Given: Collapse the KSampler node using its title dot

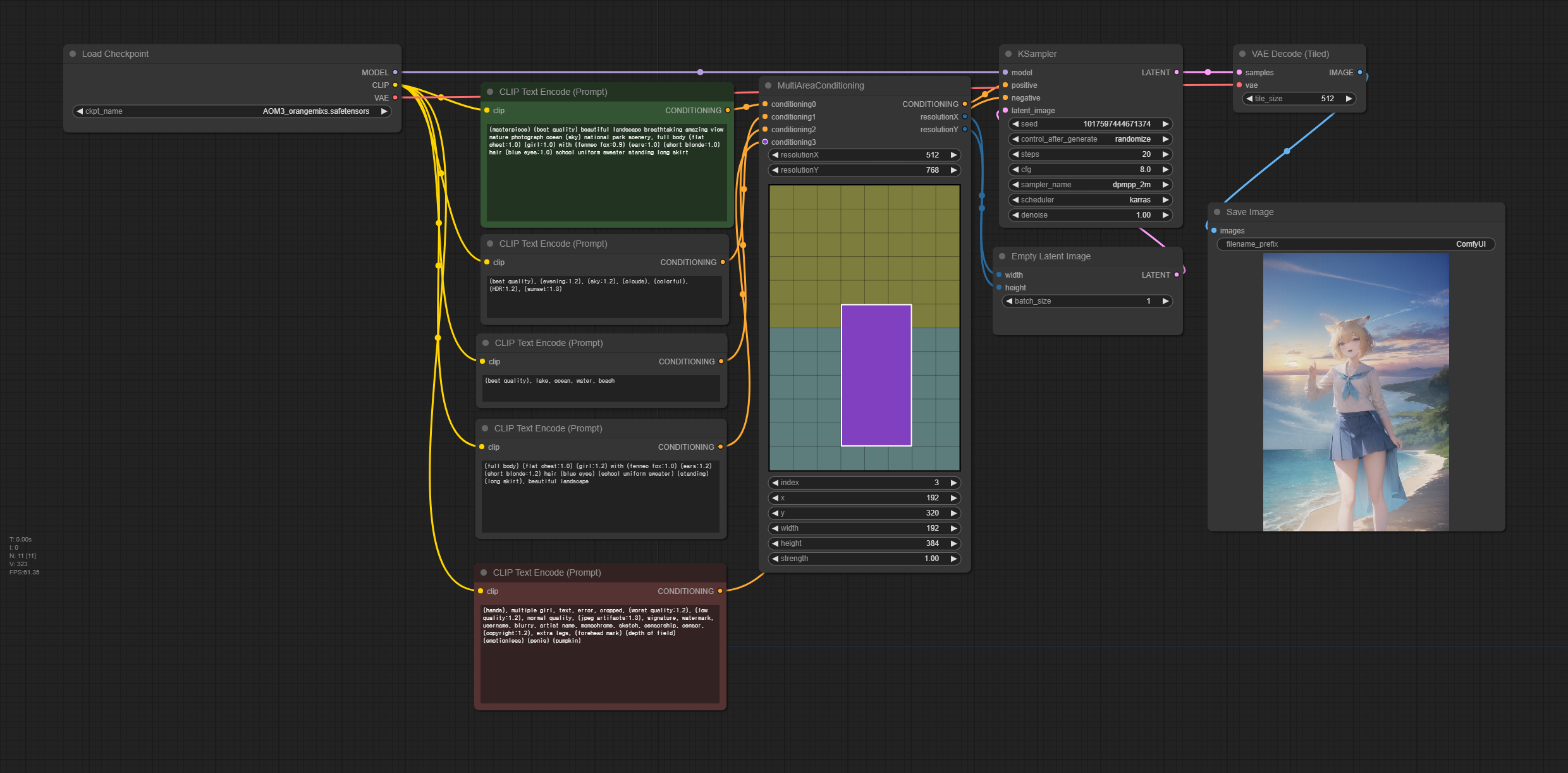Looking at the screenshot, I should click(1008, 54).
